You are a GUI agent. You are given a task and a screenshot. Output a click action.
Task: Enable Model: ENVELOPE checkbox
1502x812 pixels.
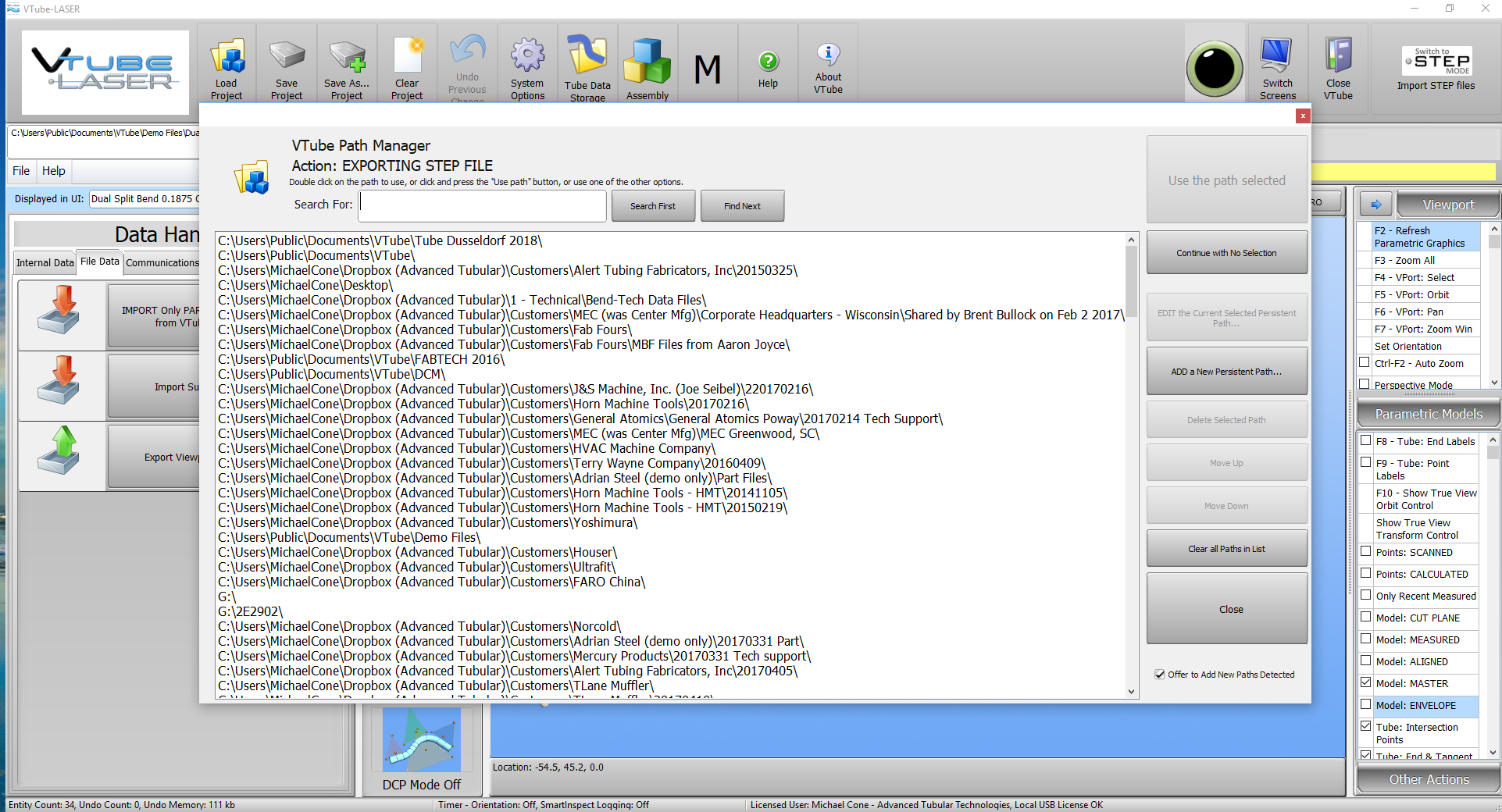coord(1365,705)
